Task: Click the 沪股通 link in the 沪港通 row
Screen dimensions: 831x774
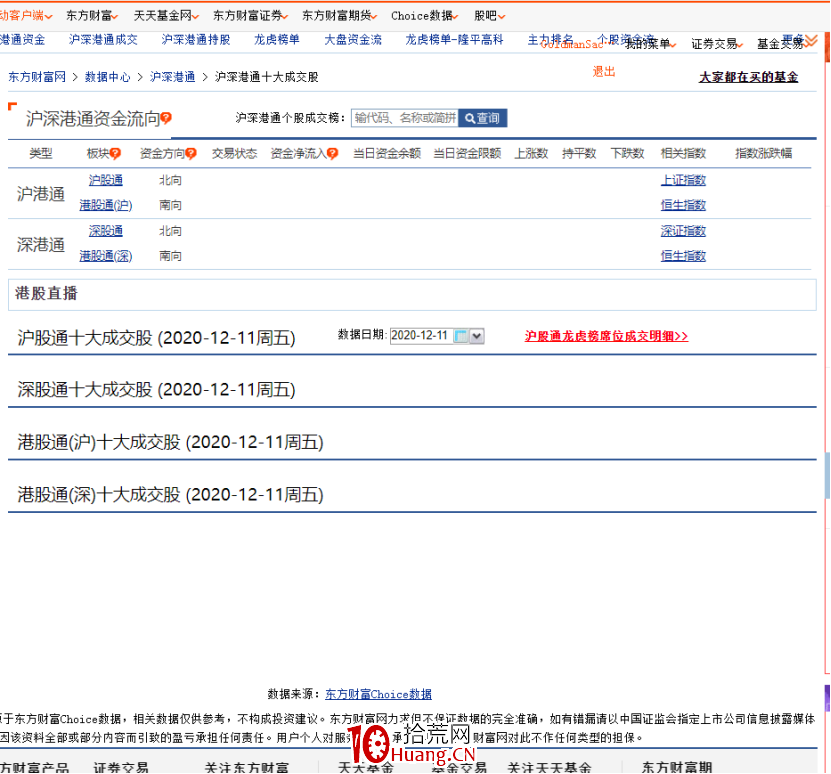Action: tap(105, 180)
